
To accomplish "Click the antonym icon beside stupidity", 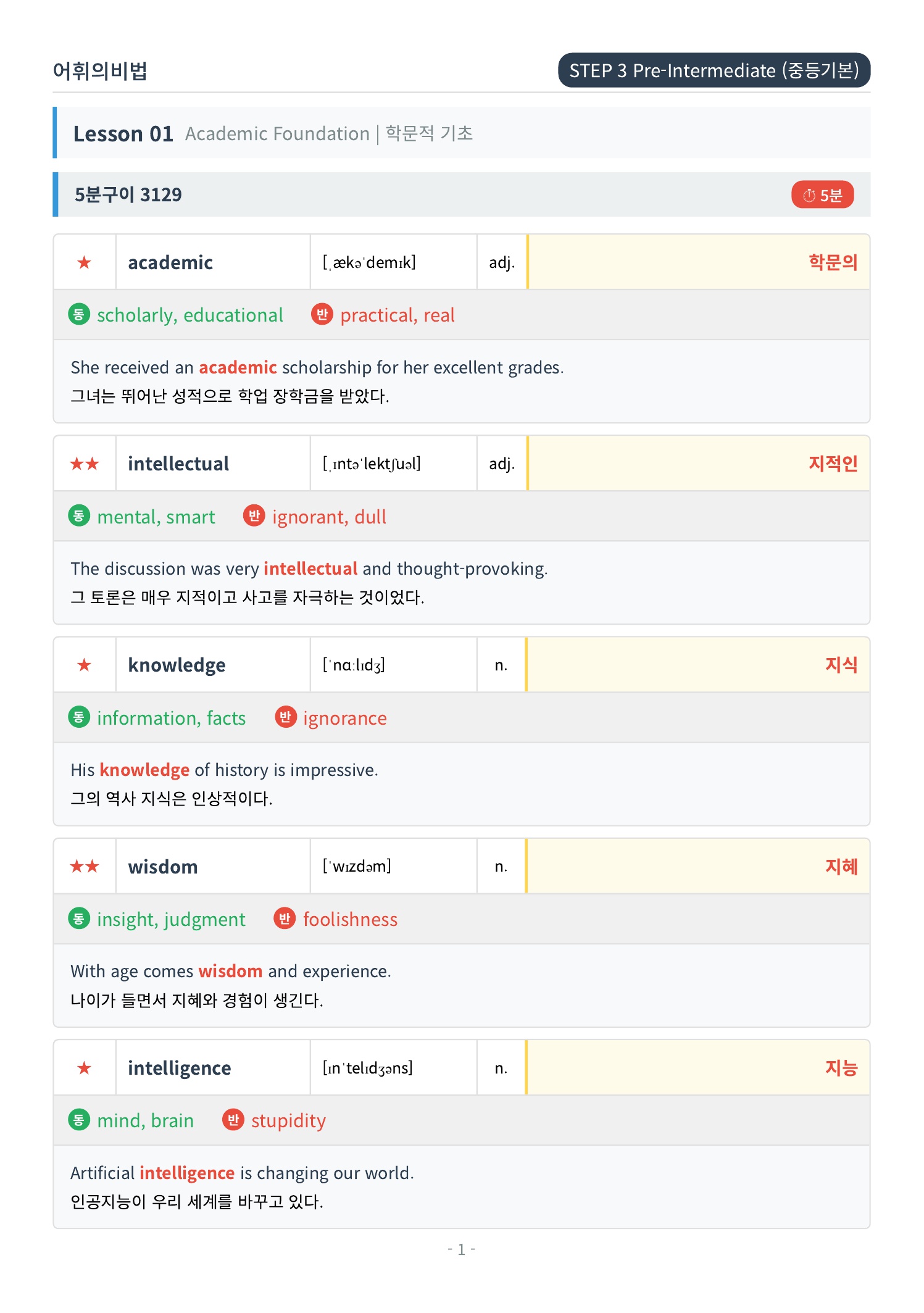I will coord(233,1120).
